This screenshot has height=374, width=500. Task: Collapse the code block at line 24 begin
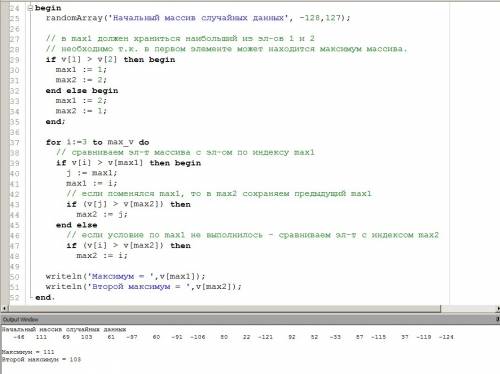(30, 8)
